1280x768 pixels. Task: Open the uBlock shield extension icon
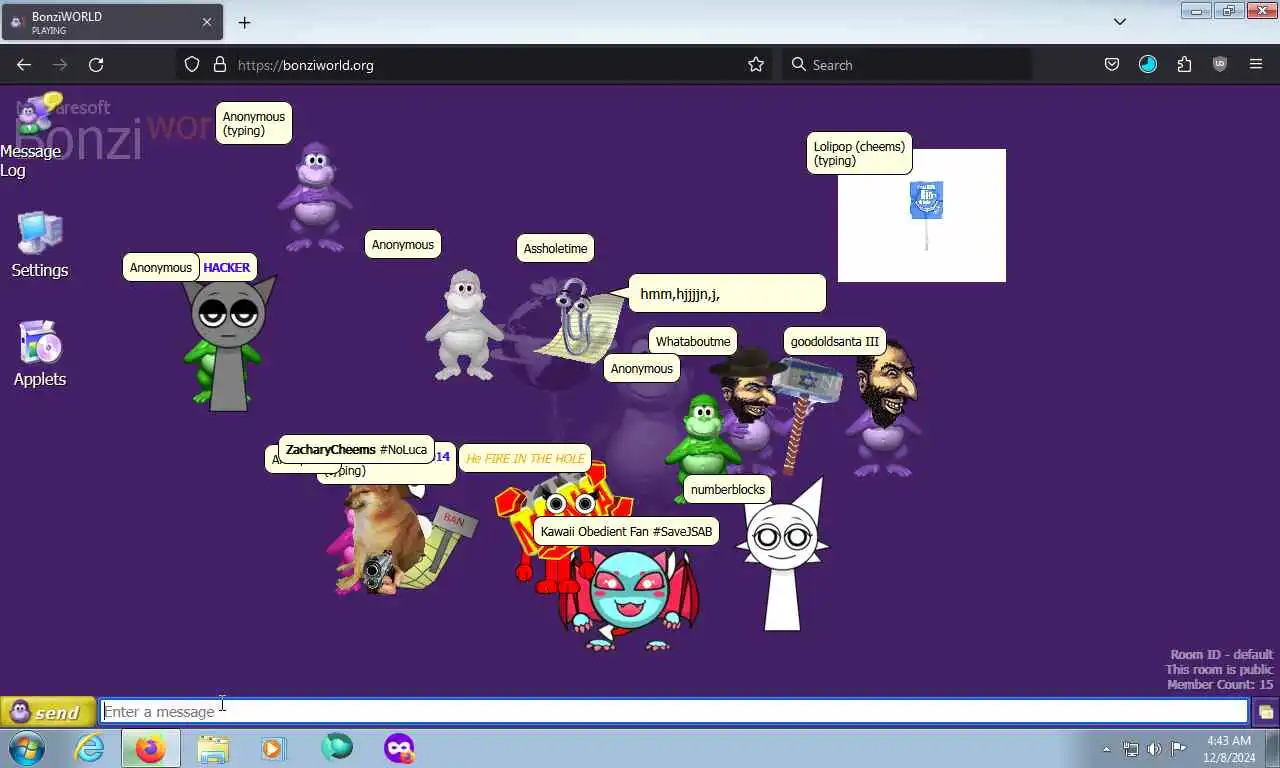(x=1220, y=64)
